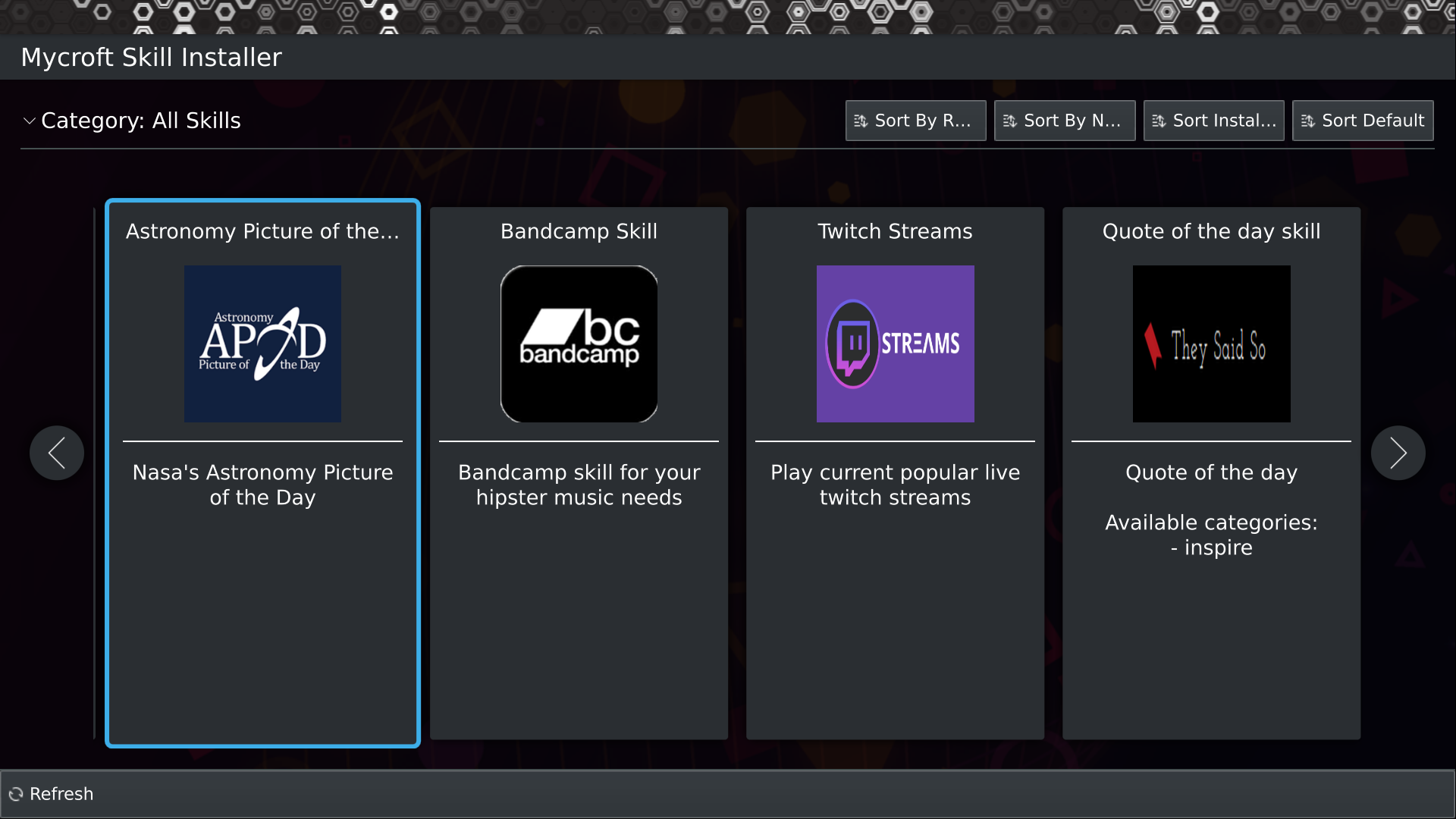The image size is (1456, 819).
Task: Click sort icon in Sort By N... button
Action: [1009, 121]
